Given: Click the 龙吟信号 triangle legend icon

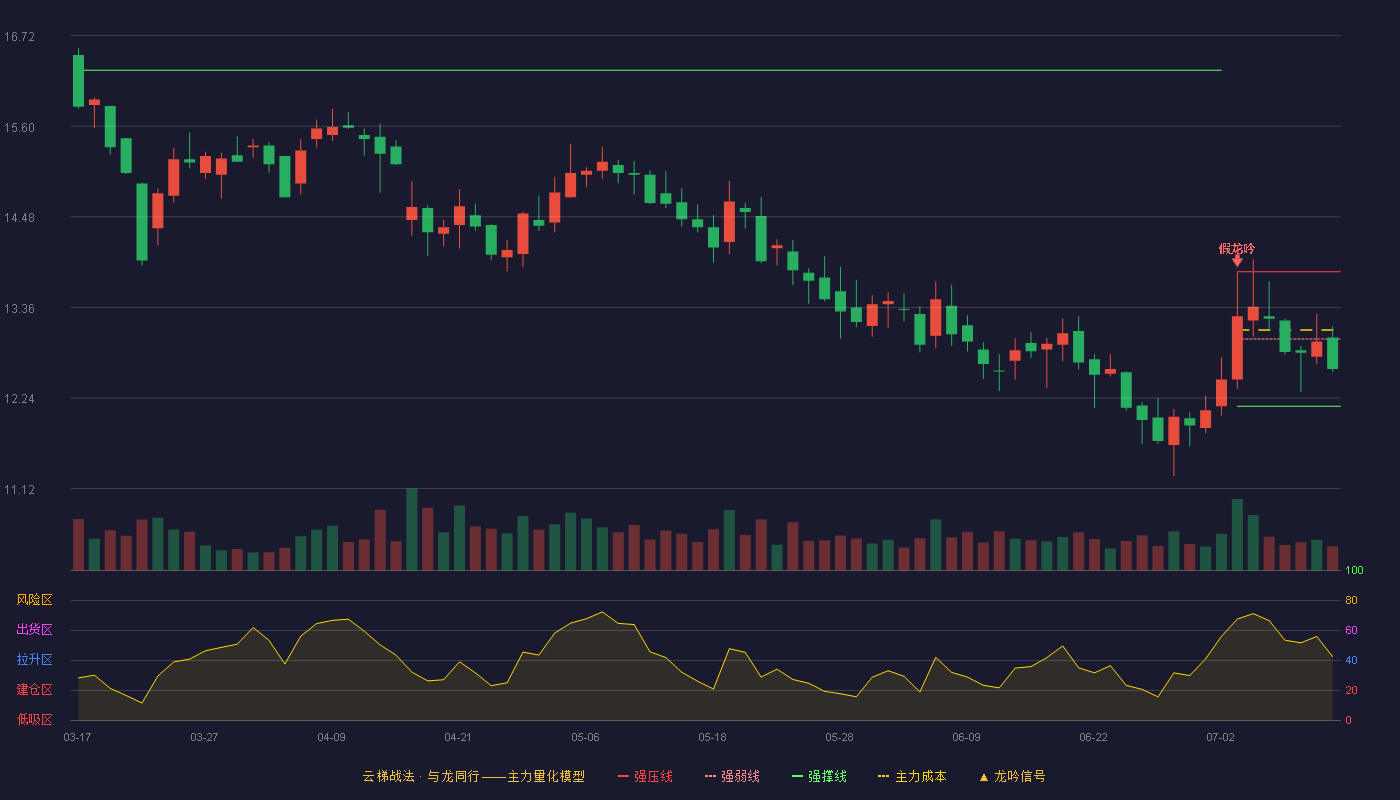Looking at the screenshot, I should (984, 777).
